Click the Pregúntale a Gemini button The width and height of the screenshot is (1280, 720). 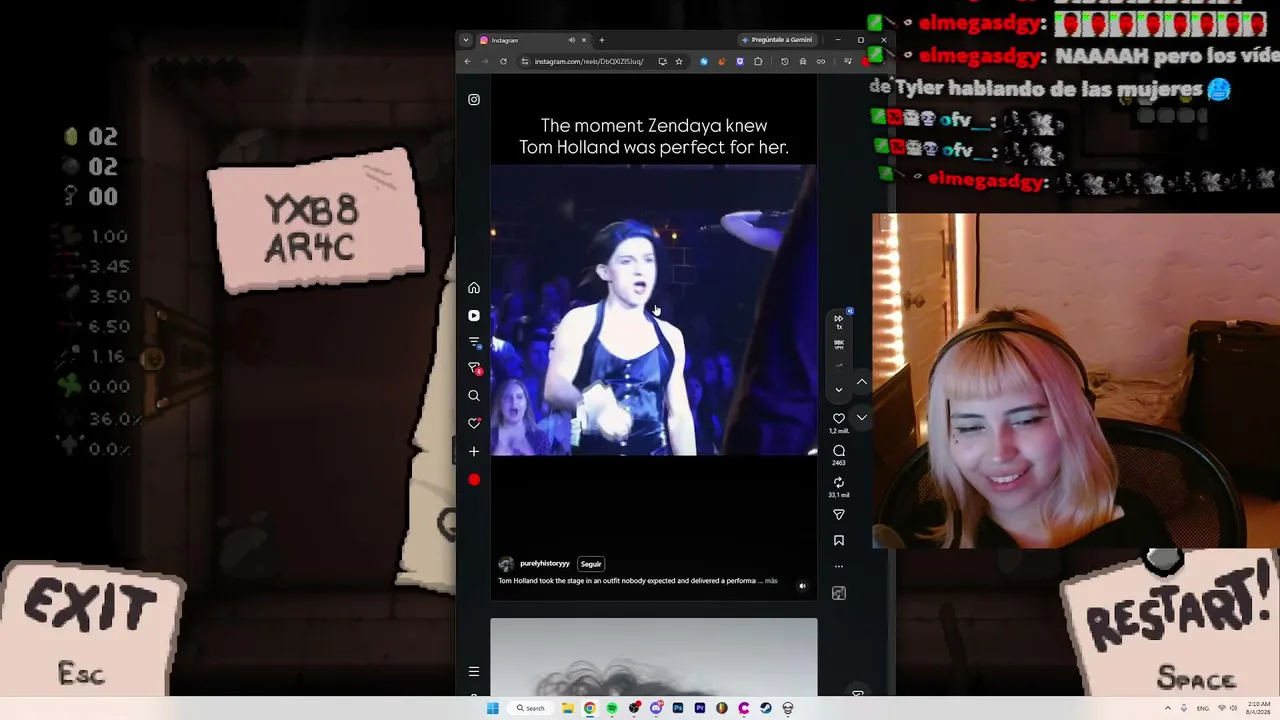tap(777, 40)
